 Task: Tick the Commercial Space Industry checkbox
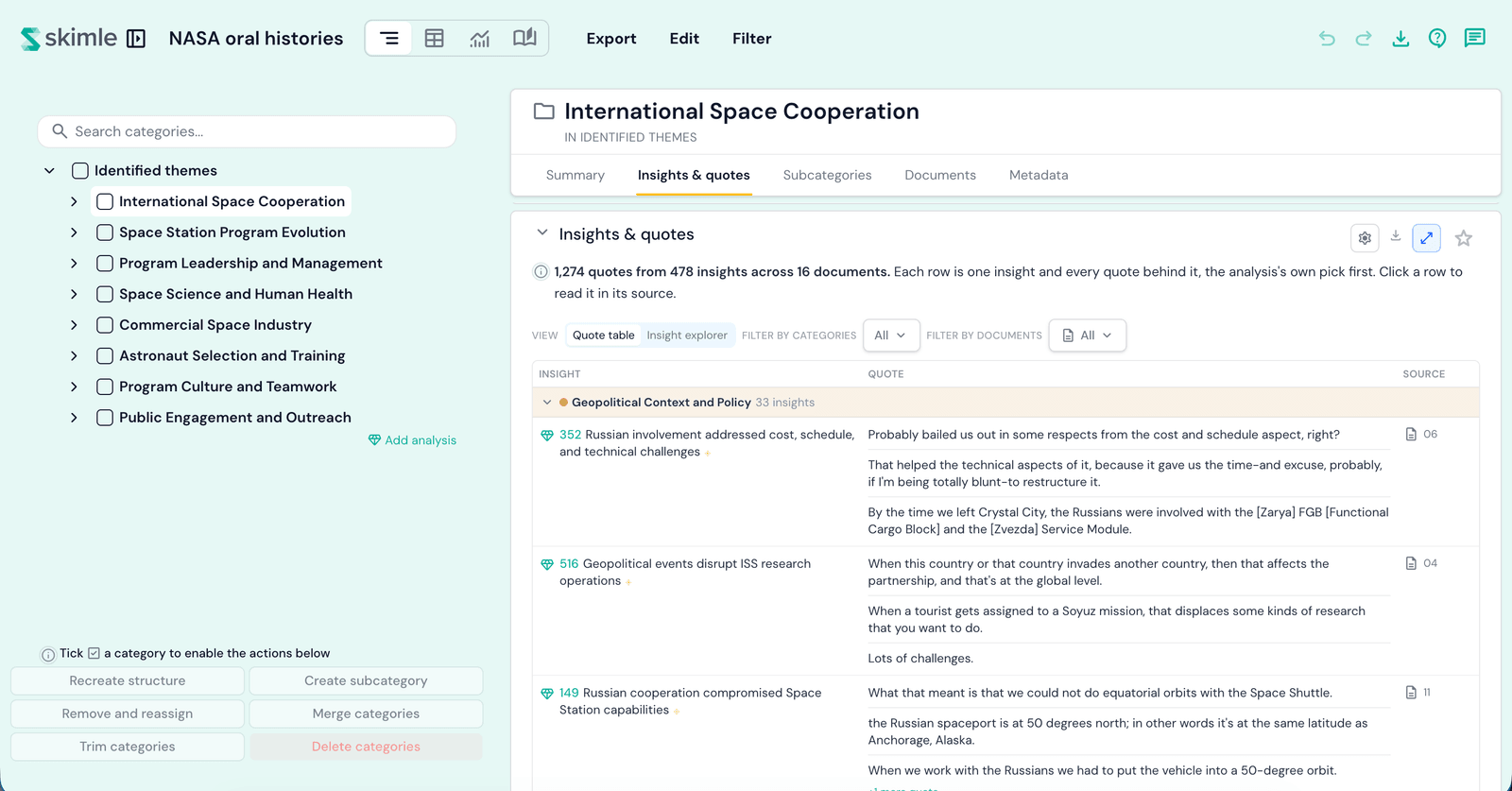tap(105, 325)
